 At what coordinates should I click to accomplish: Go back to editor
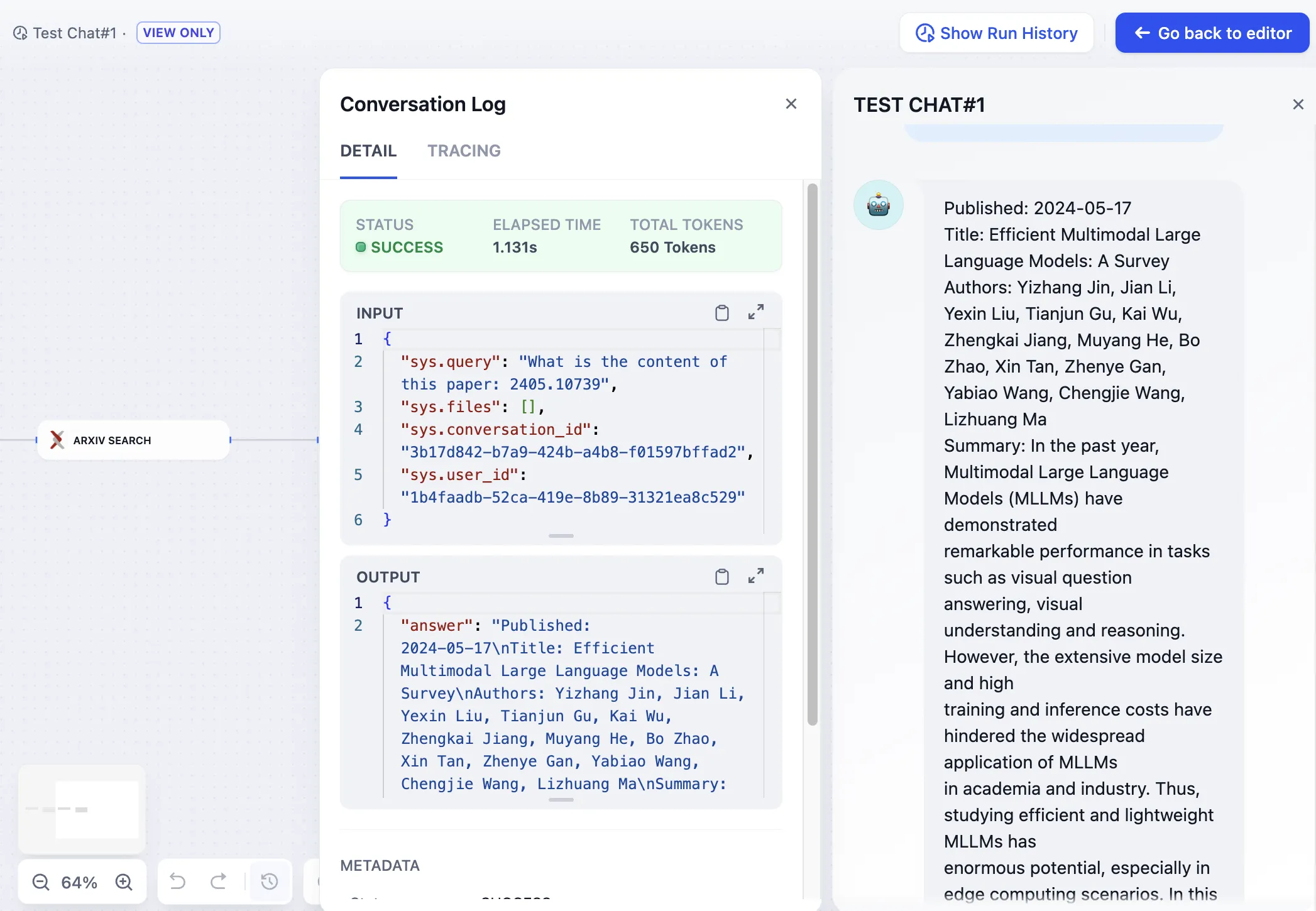1212,33
